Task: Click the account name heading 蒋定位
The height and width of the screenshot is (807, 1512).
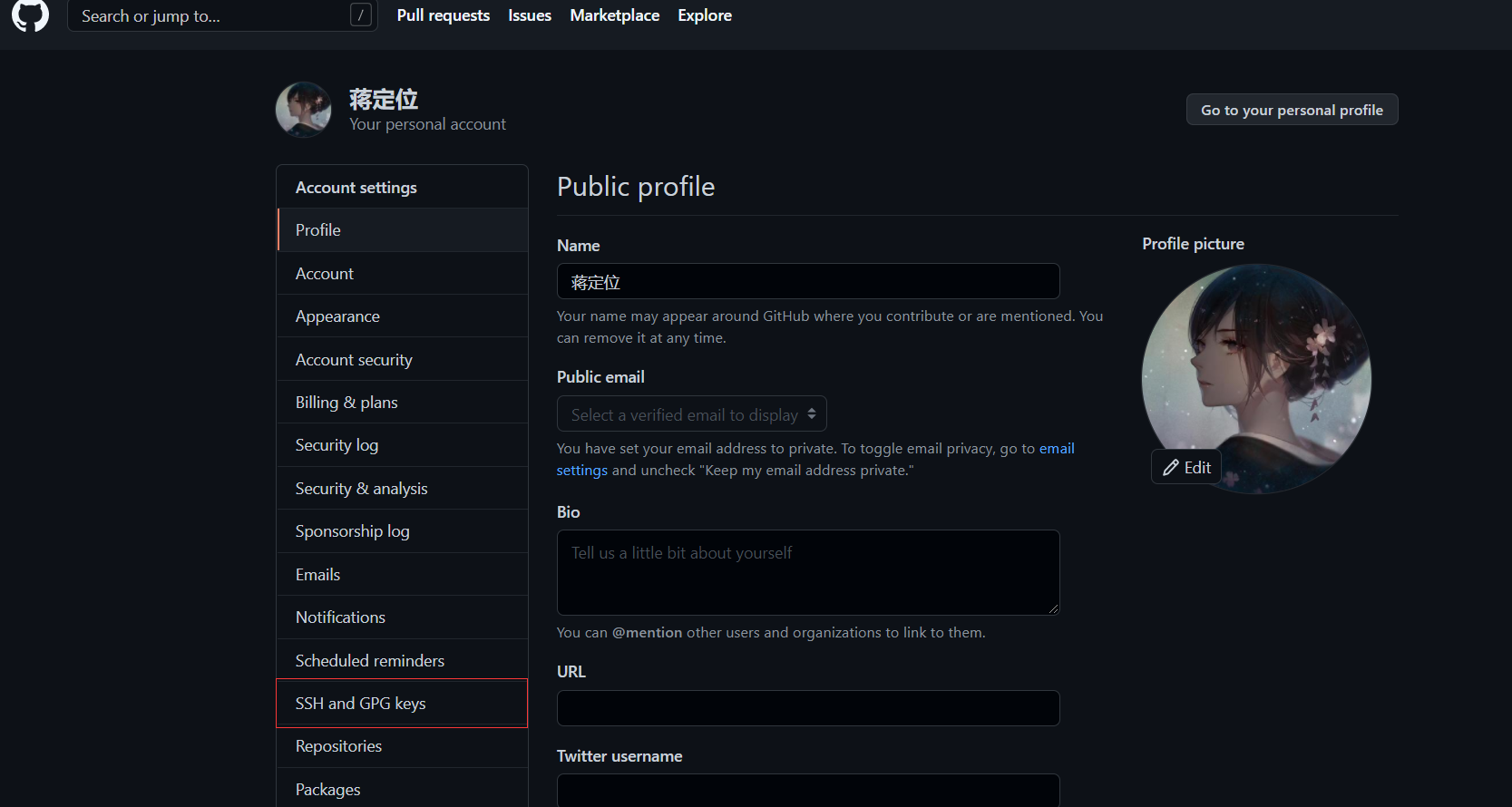Action: pos(384,99)
